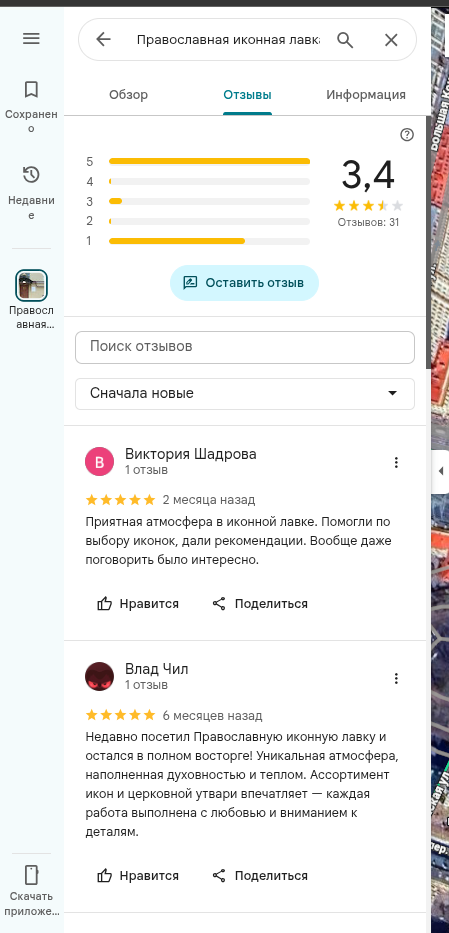Image resolution: width=449 pixels, height=933 pixels.
Task: Like Влад Чил's review with Нравится
Action: [x=138, y=875]
